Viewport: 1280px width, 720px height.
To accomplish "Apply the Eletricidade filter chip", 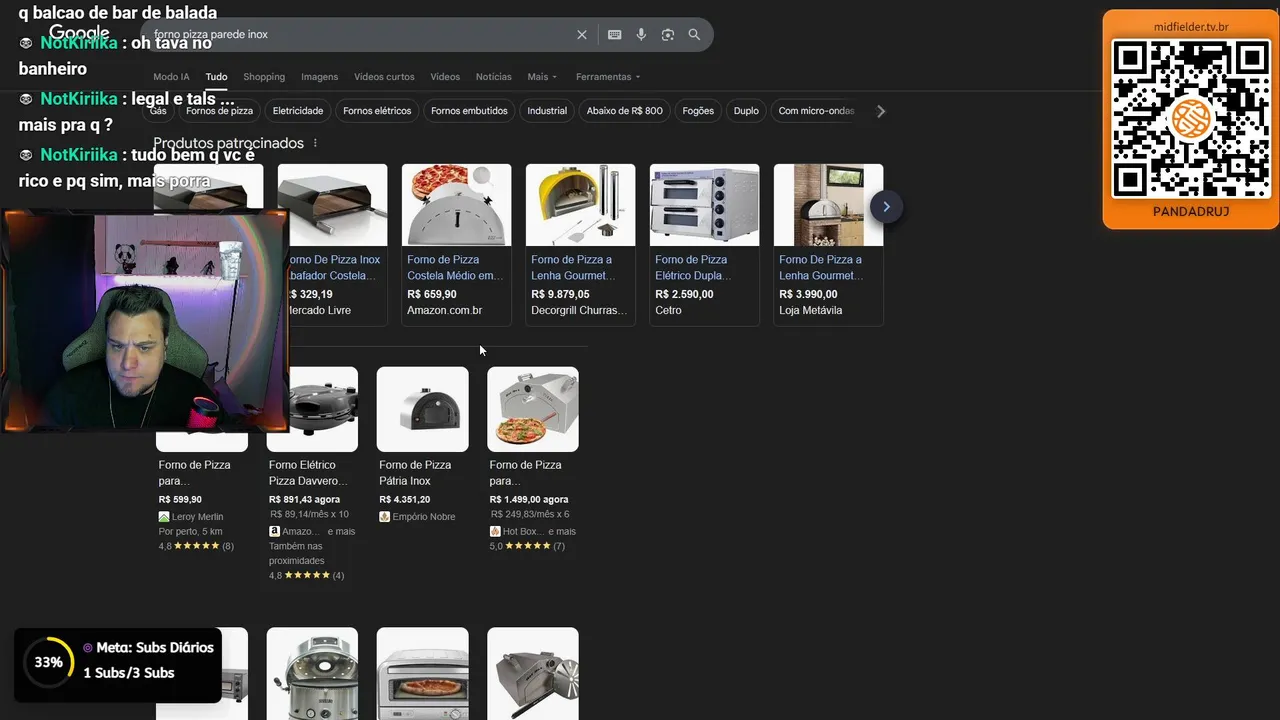I will (x=298, y=111).
